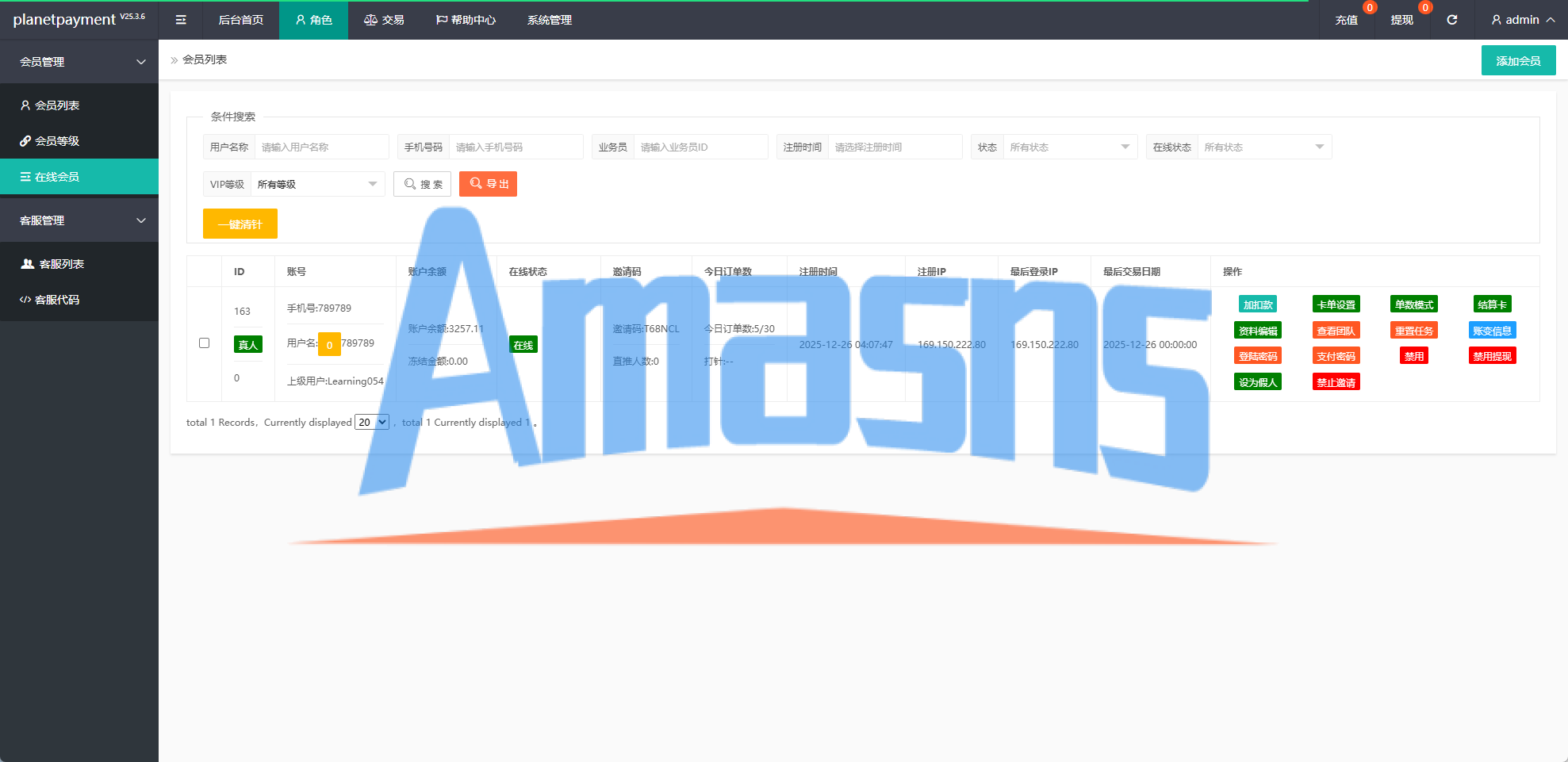Open the admin user dropdown
The image size is (1568, 762).
pos(1523,20)
